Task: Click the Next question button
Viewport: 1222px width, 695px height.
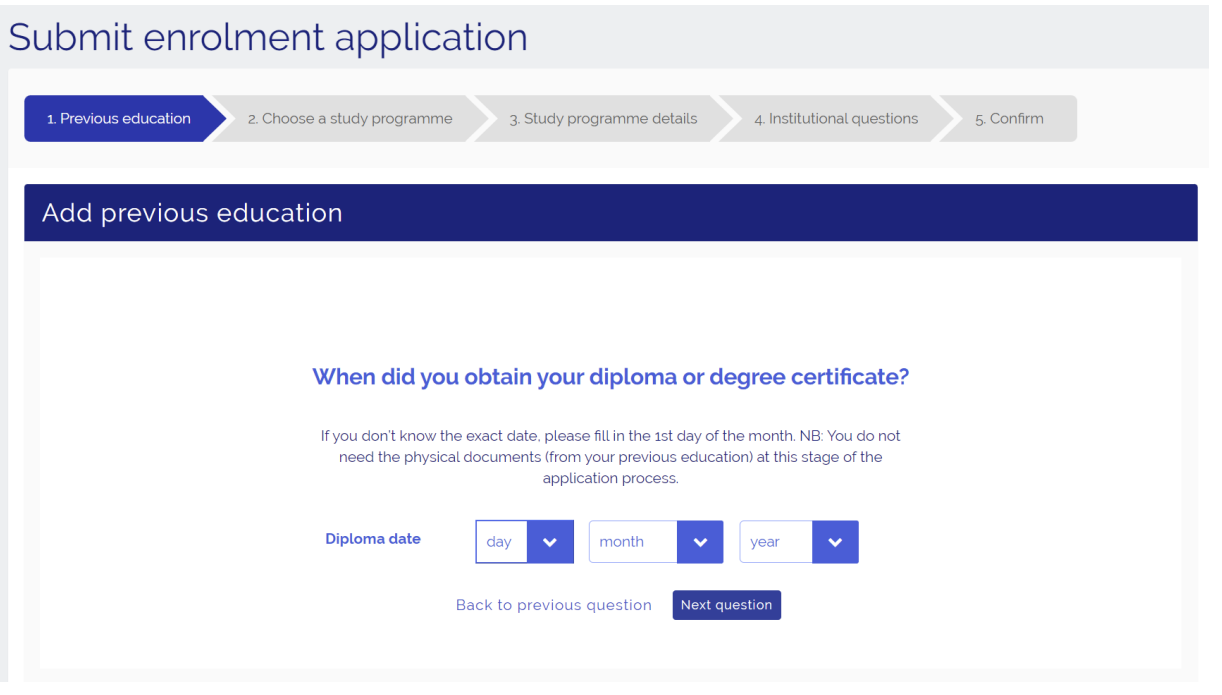Action: coord(726,605)
